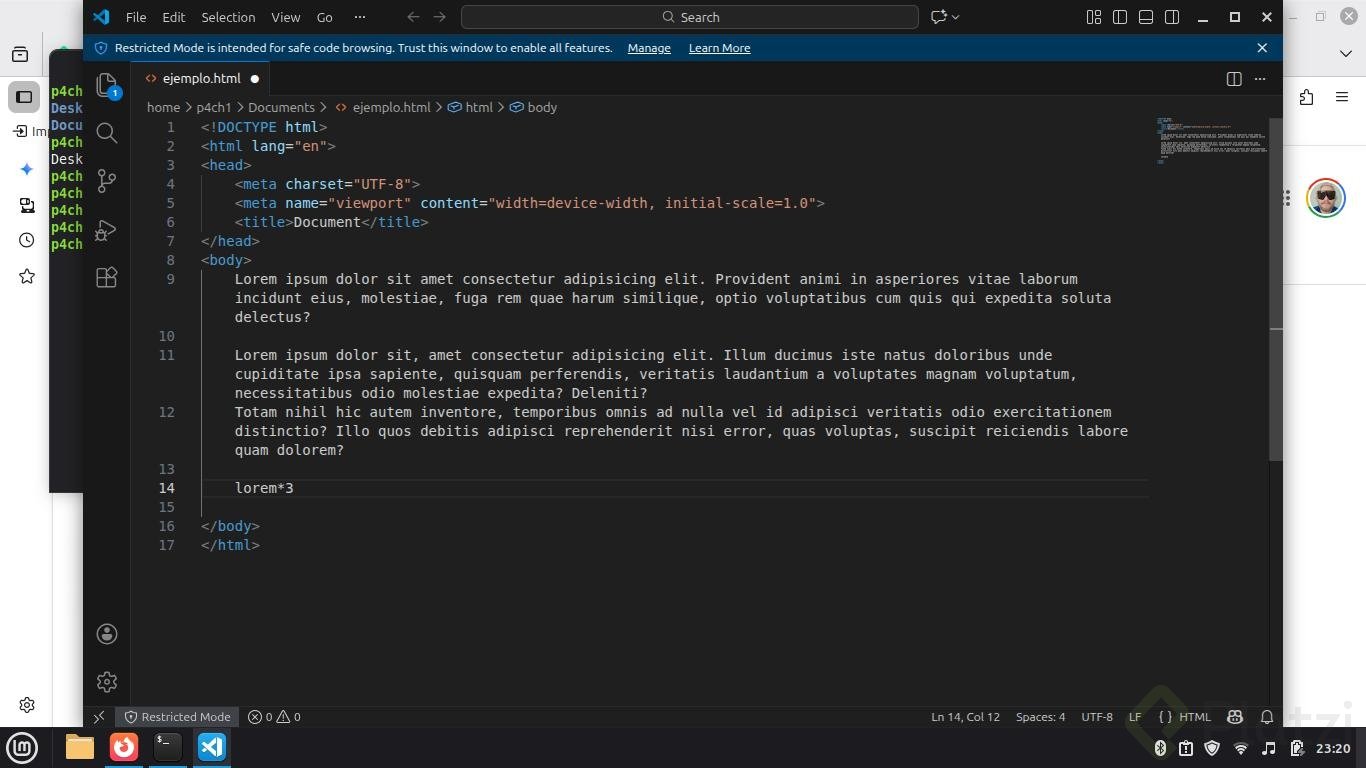Toggle the secondary side bar layout button
The height and width of the screenshot is (768, 1366).
click(1172, 17)
